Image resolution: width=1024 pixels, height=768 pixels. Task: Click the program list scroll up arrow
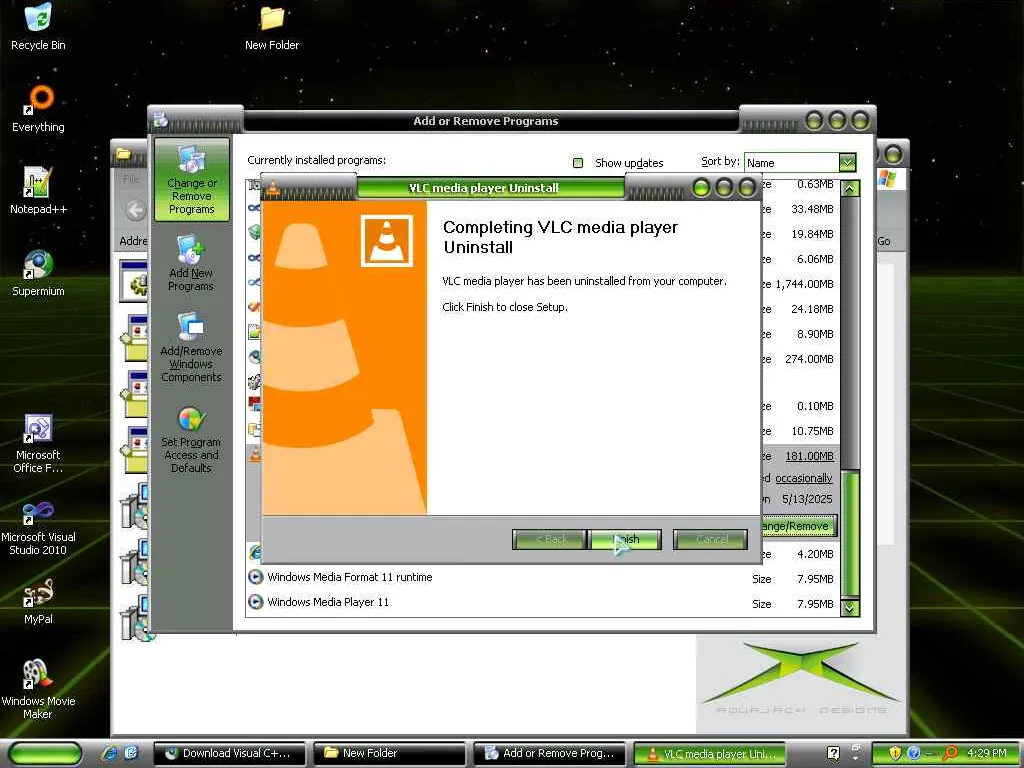pos(850,189)
